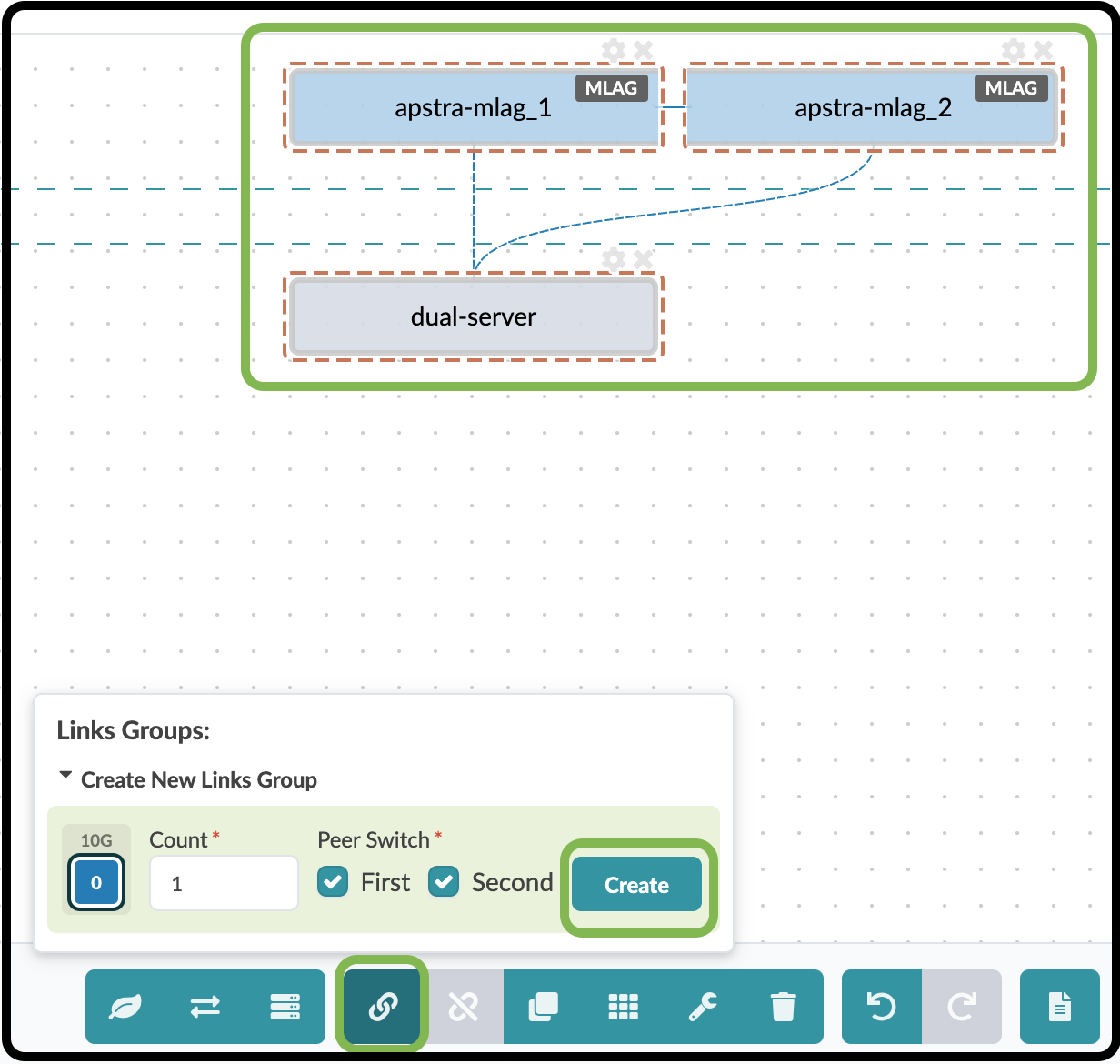The height and width of the screenshot is (1064, 1120).
Task: Click the leaf icon in the bottom toolbar
Action: pos(125,1007)
